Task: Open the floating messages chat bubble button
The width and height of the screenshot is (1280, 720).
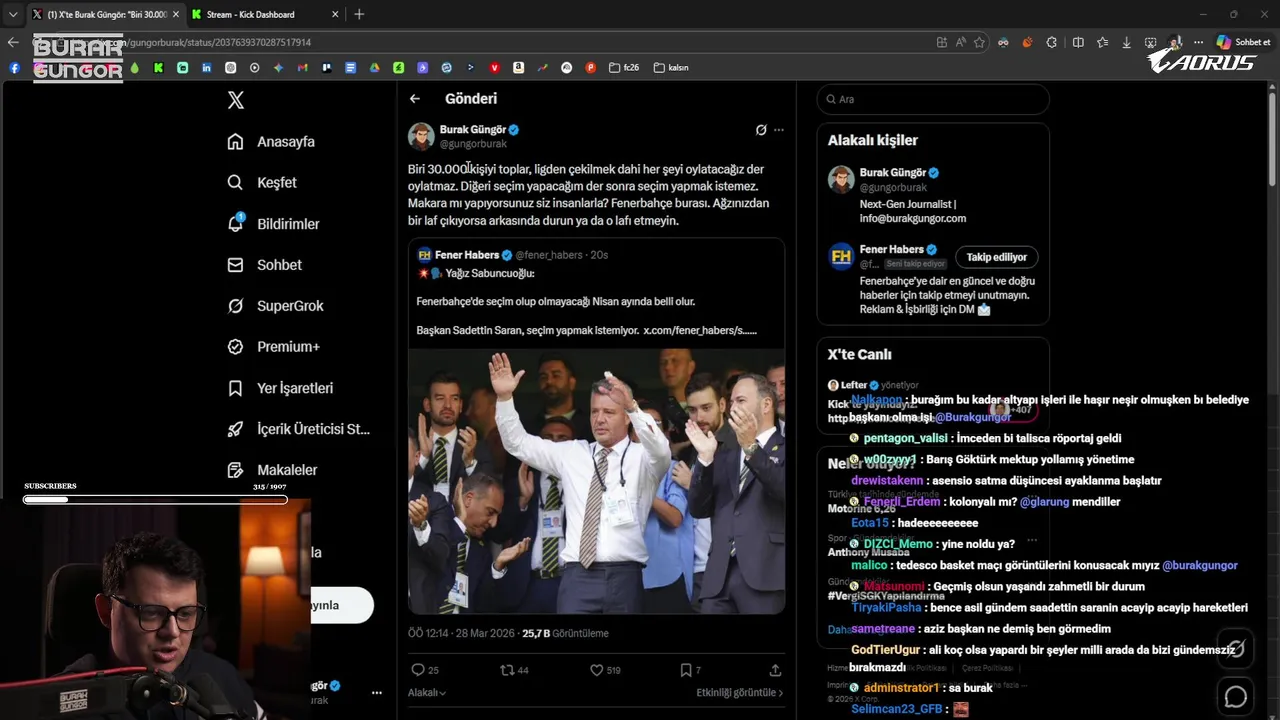Action: (1236, 697)
